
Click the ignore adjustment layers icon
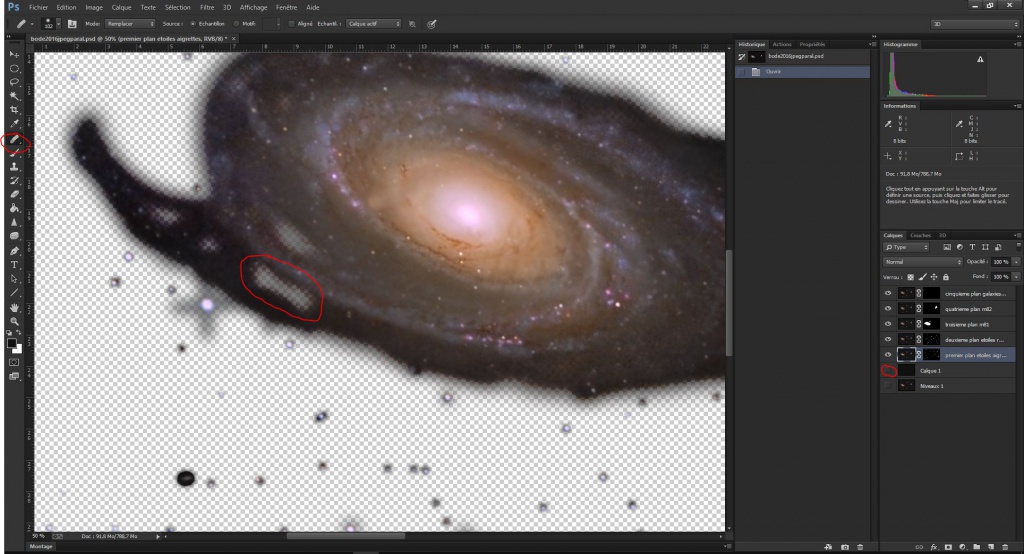(412, 24)
